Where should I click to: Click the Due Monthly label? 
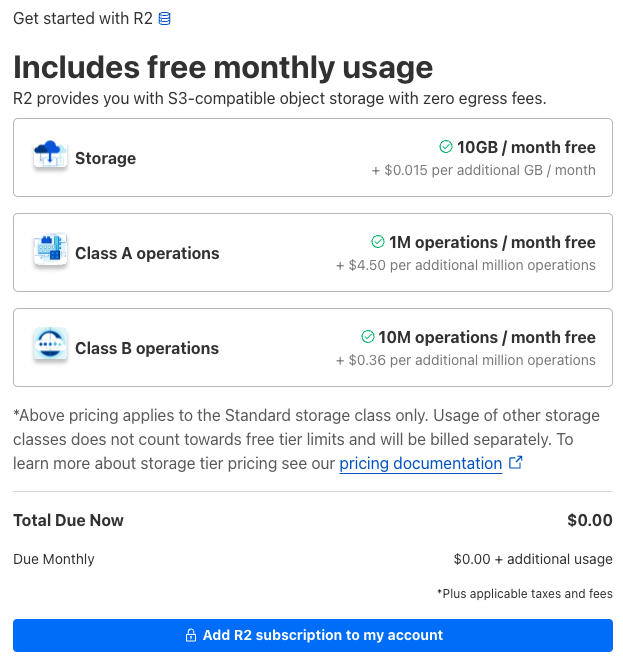tap(54, 559)
